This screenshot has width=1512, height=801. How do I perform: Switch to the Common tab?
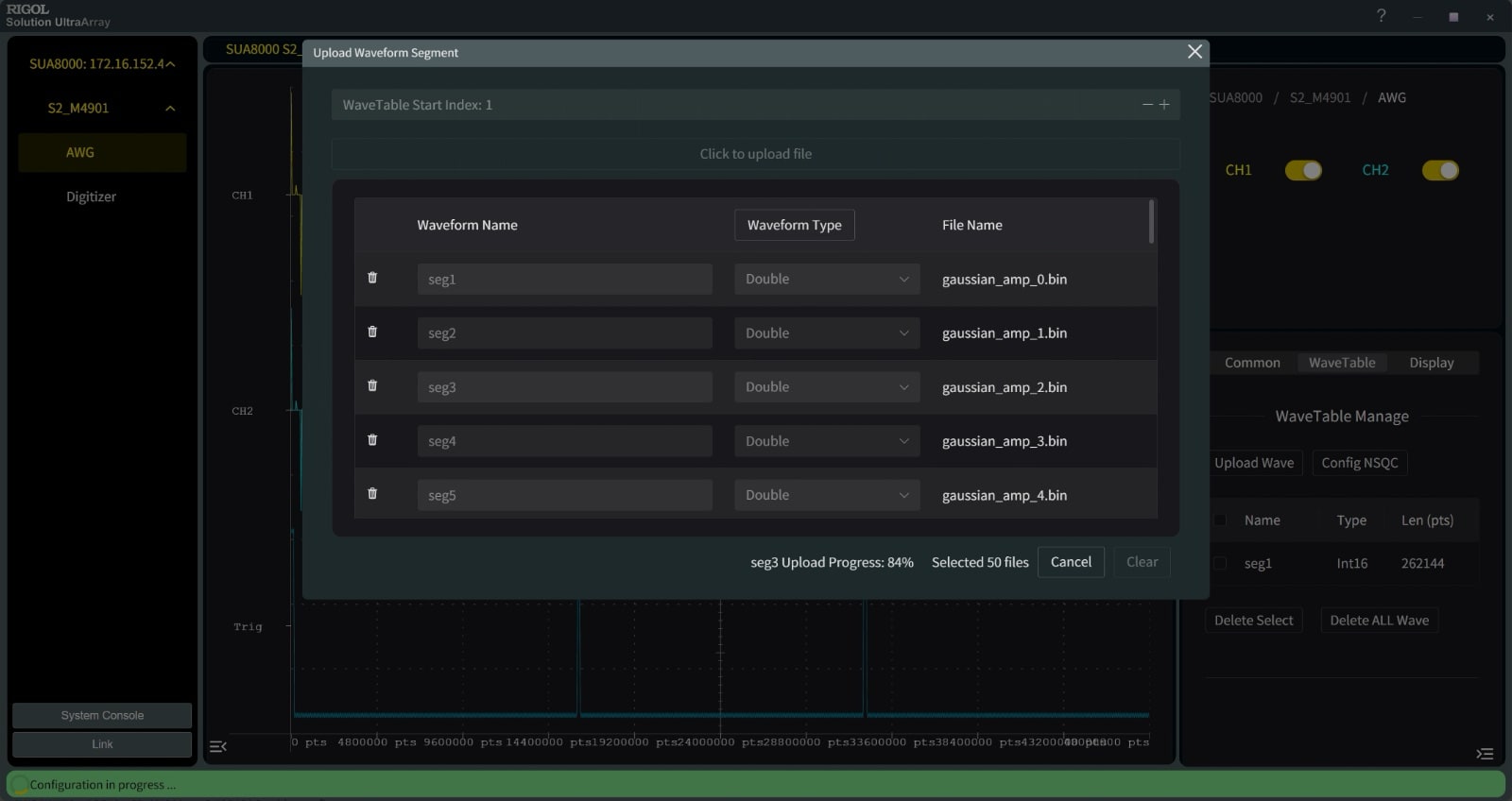[1252, 363]
